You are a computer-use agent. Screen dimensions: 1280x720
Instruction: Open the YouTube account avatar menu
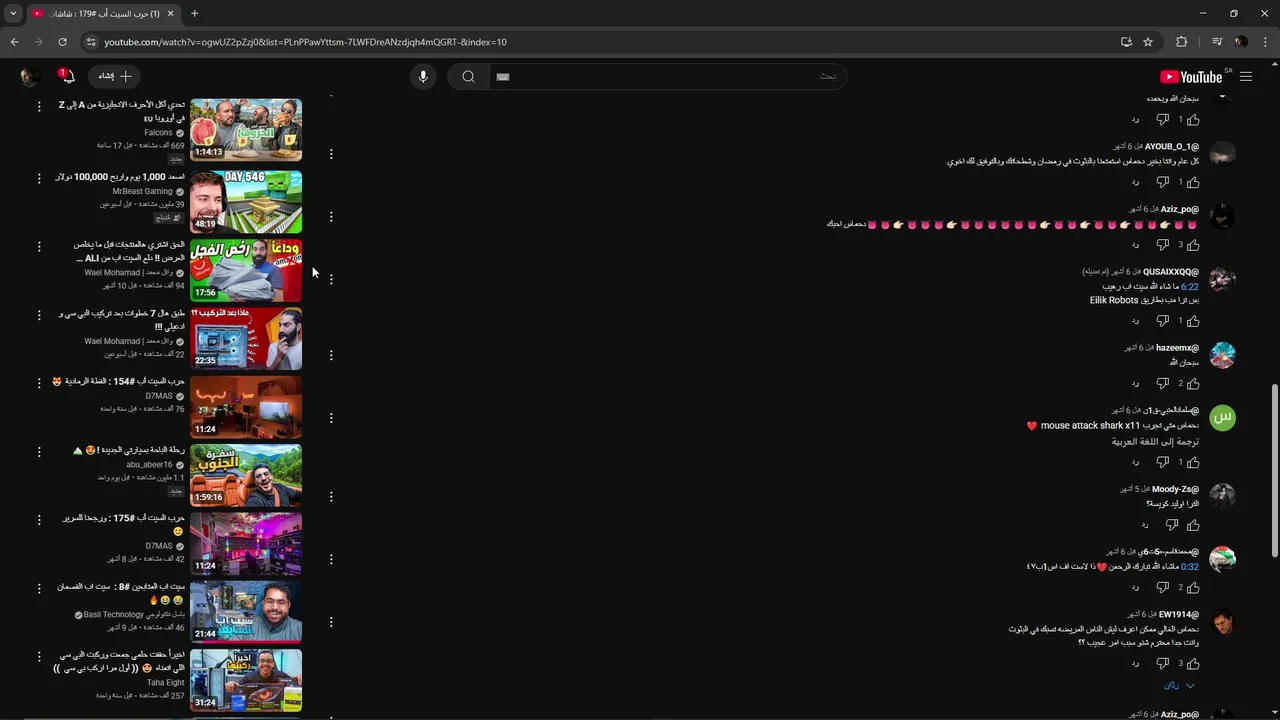coord(30,77)
